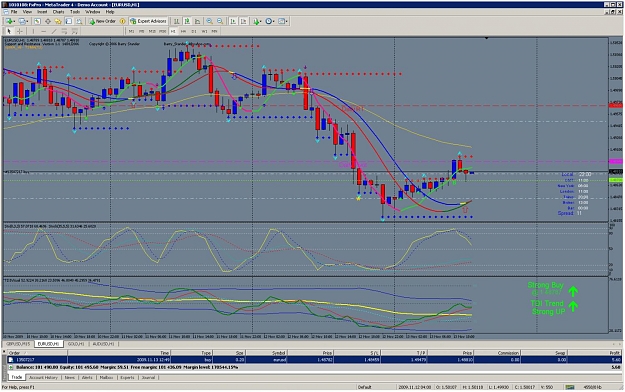Switch to GBPUSD,M15 chart tab
625x392 pixels.
18,344
